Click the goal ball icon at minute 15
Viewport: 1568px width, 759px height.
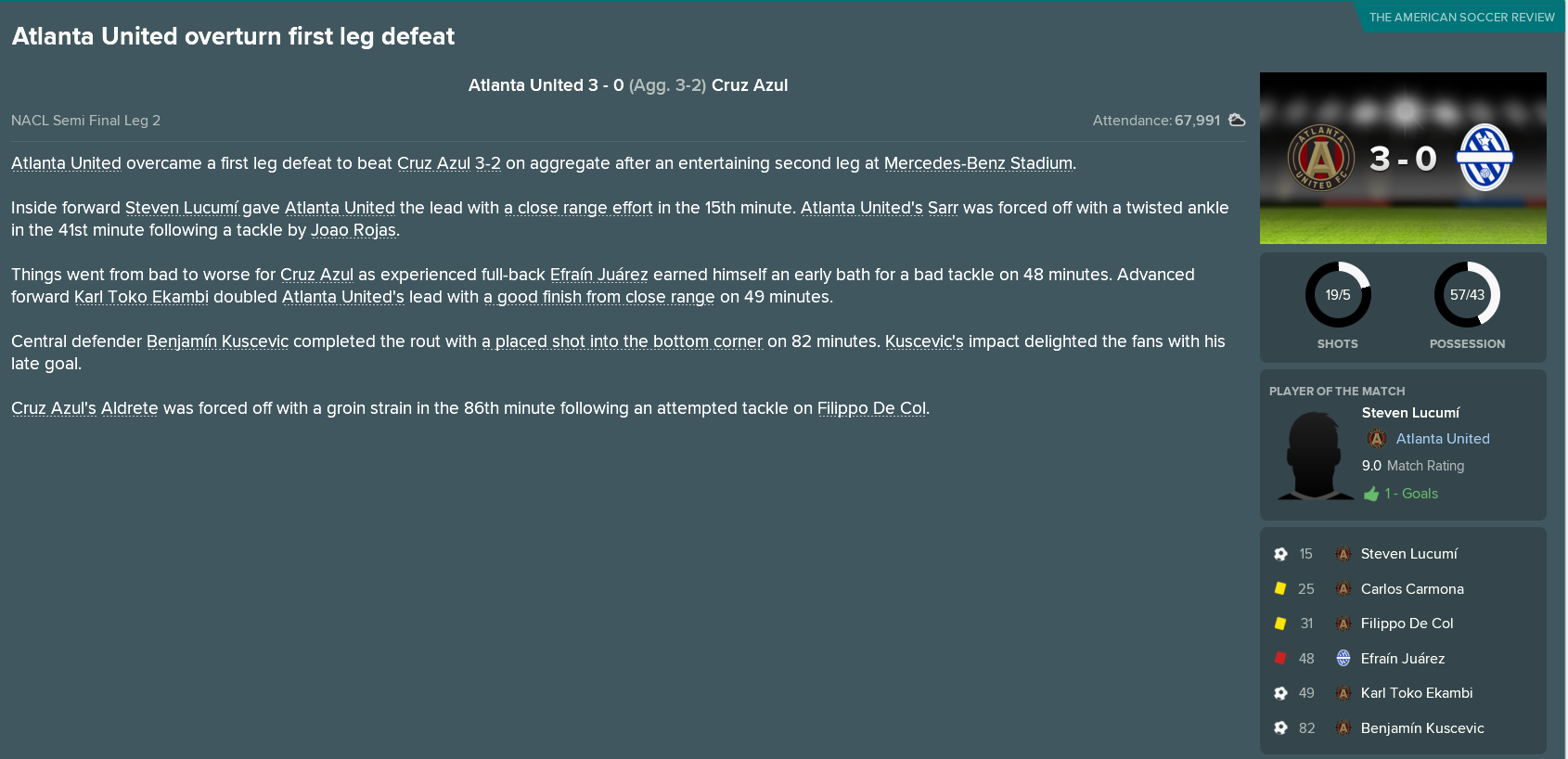pyautogui.click(x=1280, y=554)
